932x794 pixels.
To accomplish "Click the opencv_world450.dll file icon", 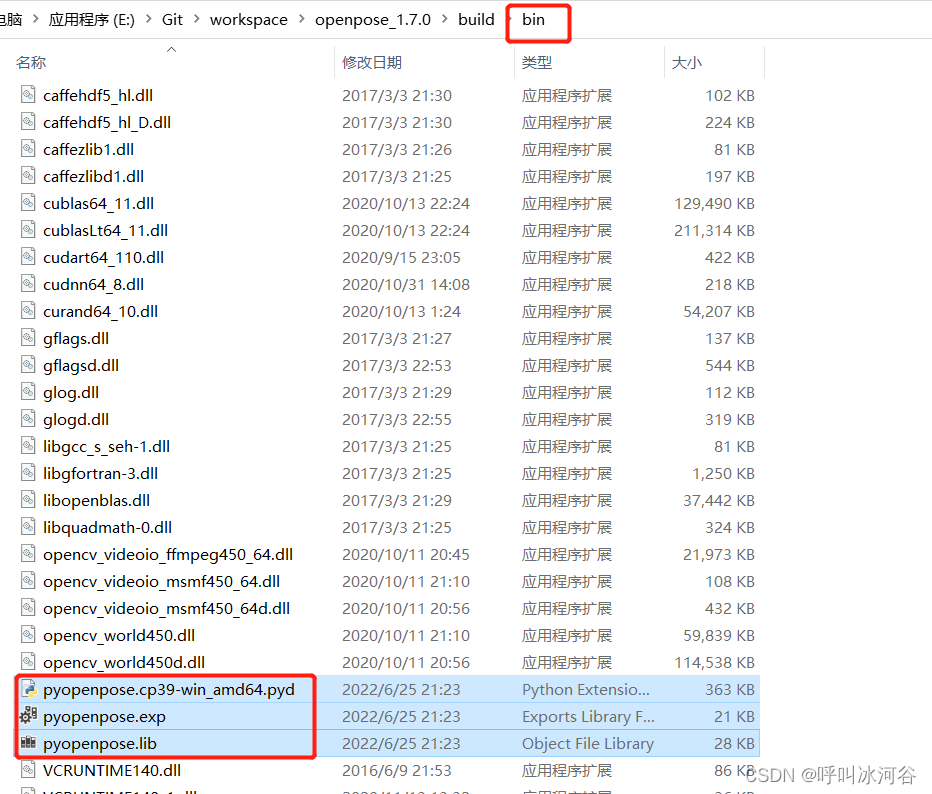I will coord(27,635).
